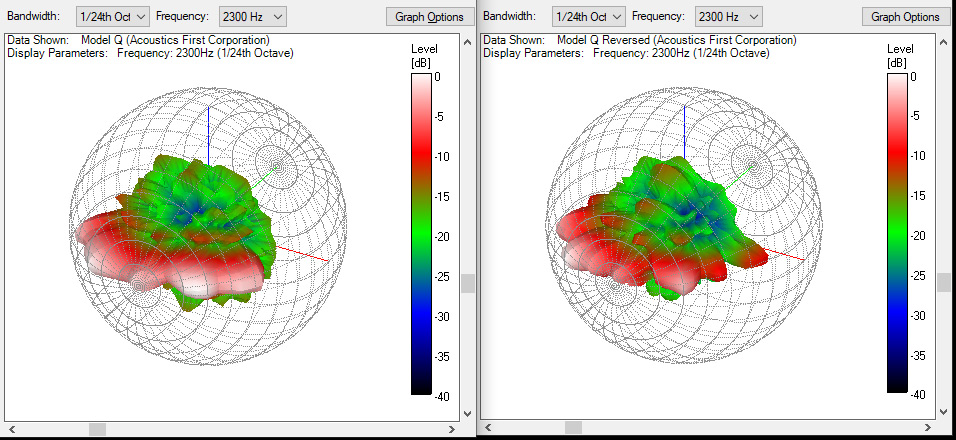Click down arrow of left panel vertical scrollbar

coord(467,414)
